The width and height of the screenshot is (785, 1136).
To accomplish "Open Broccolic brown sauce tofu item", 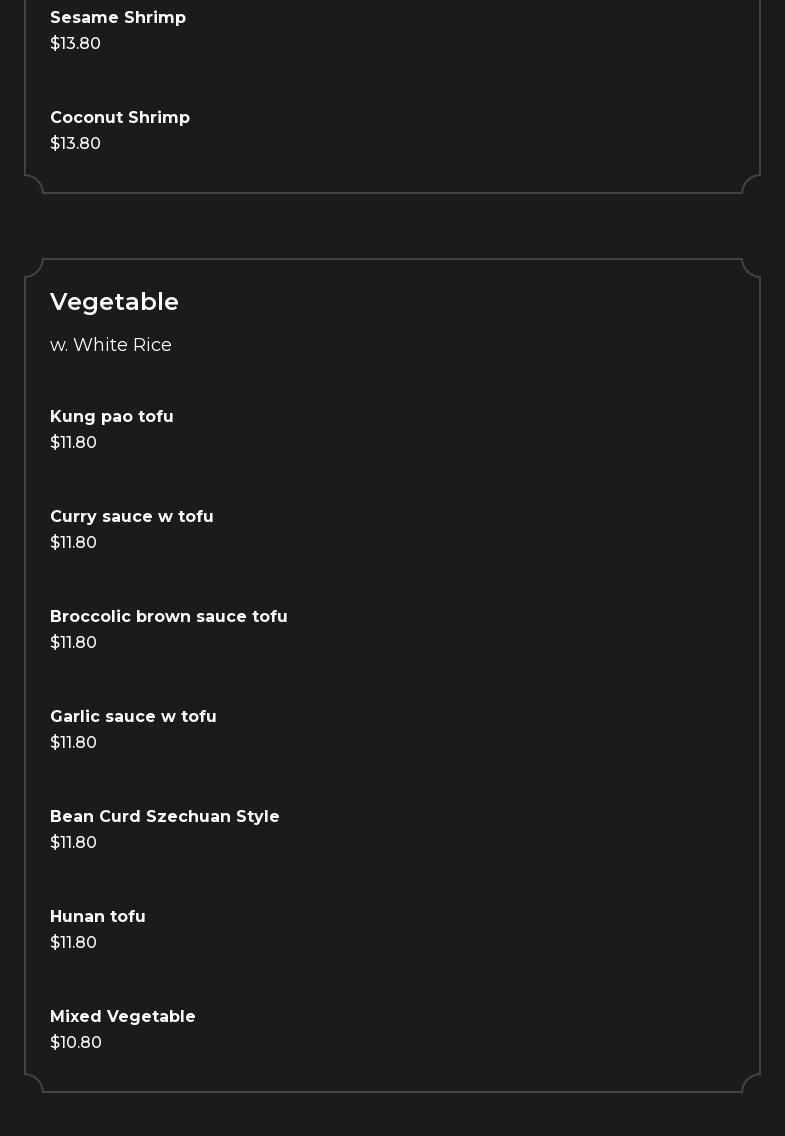I will tap(169, 617).
